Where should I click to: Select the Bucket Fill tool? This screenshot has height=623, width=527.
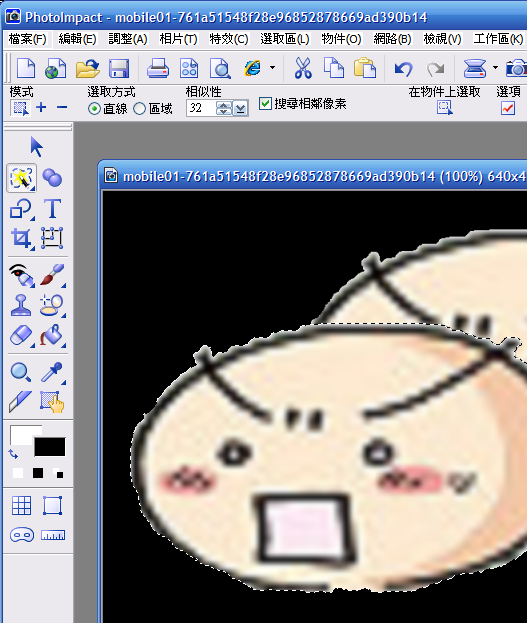[x=52, y=336]
